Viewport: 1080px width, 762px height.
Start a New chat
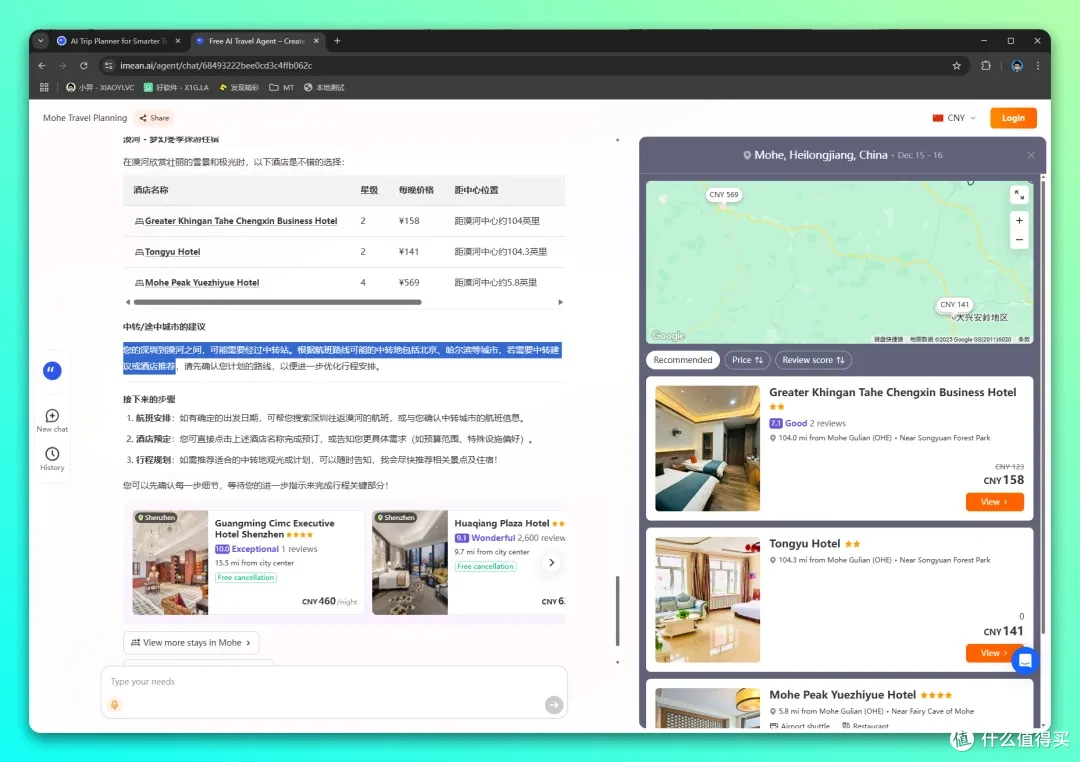[x=52, y=420]
